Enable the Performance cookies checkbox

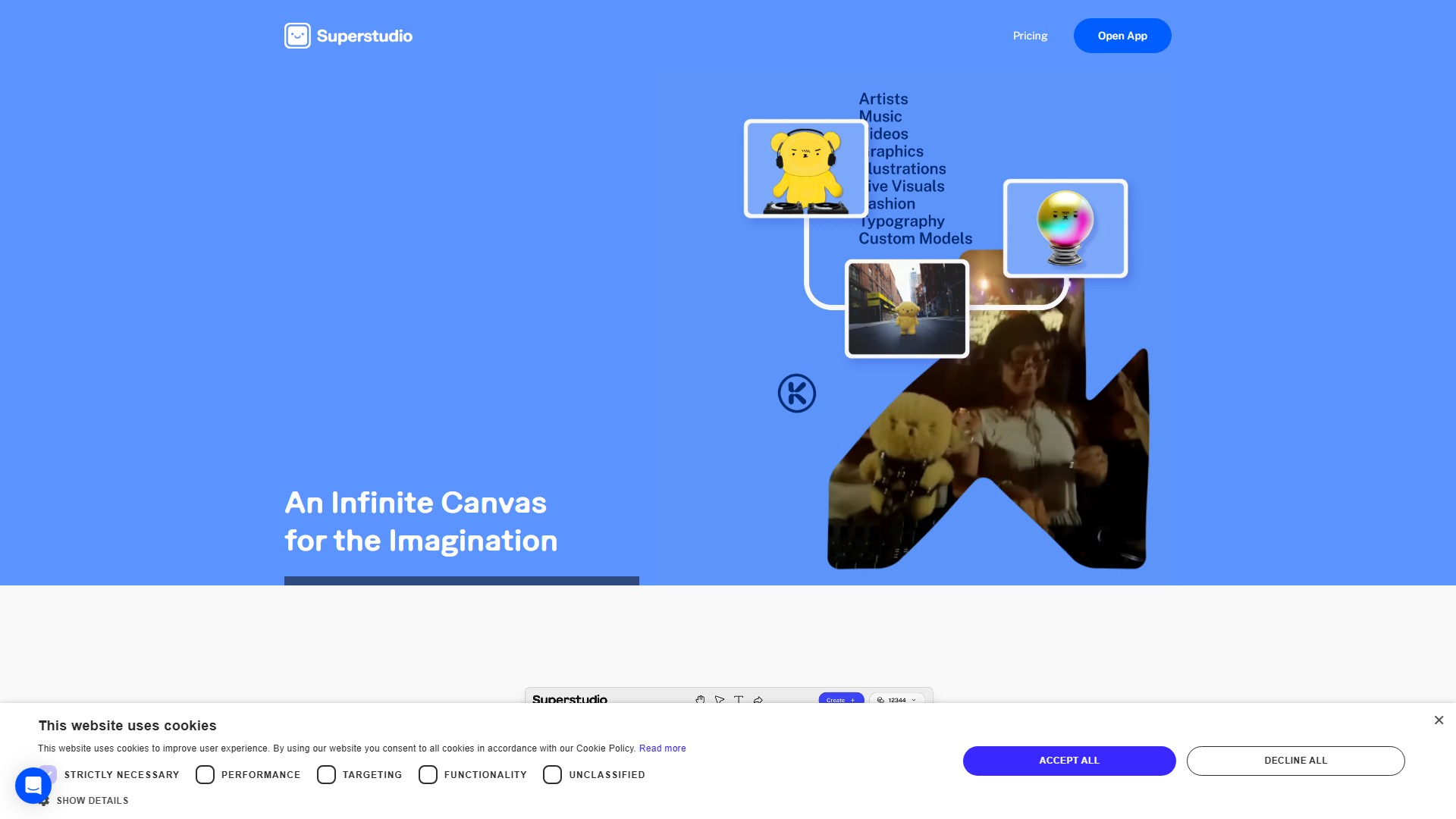205,774
